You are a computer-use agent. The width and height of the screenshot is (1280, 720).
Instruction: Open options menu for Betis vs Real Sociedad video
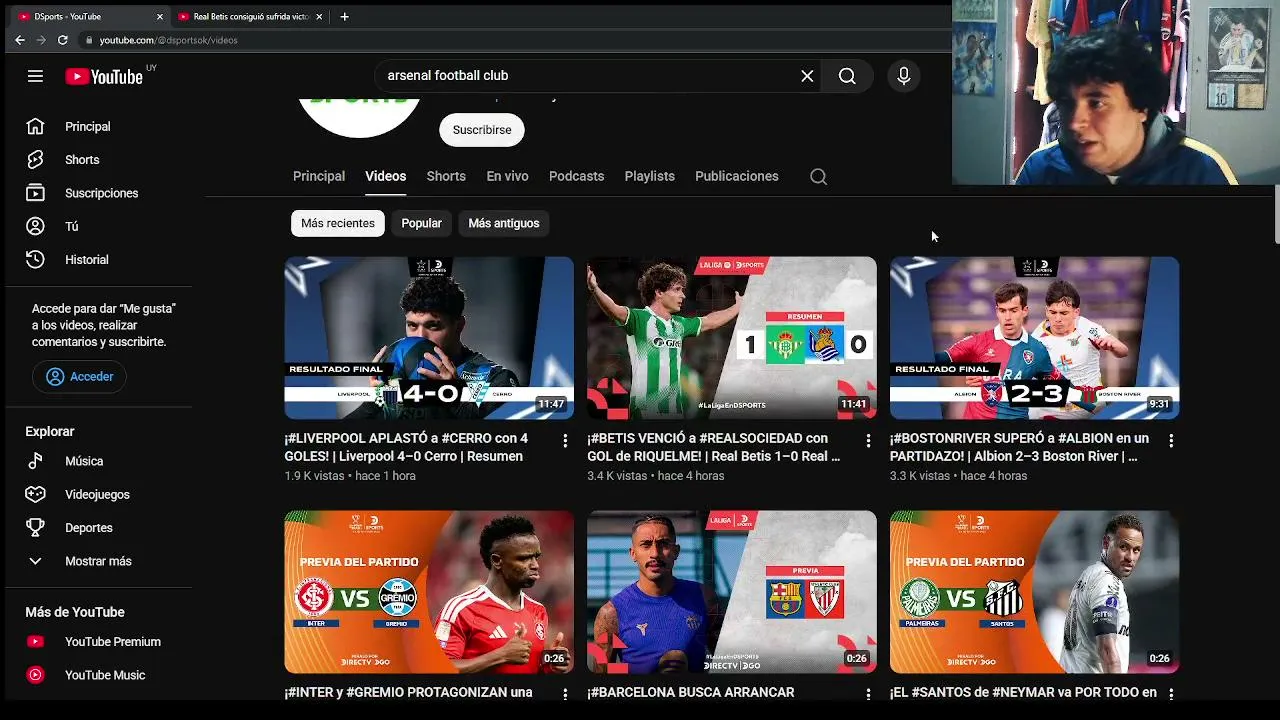point(868,441)
